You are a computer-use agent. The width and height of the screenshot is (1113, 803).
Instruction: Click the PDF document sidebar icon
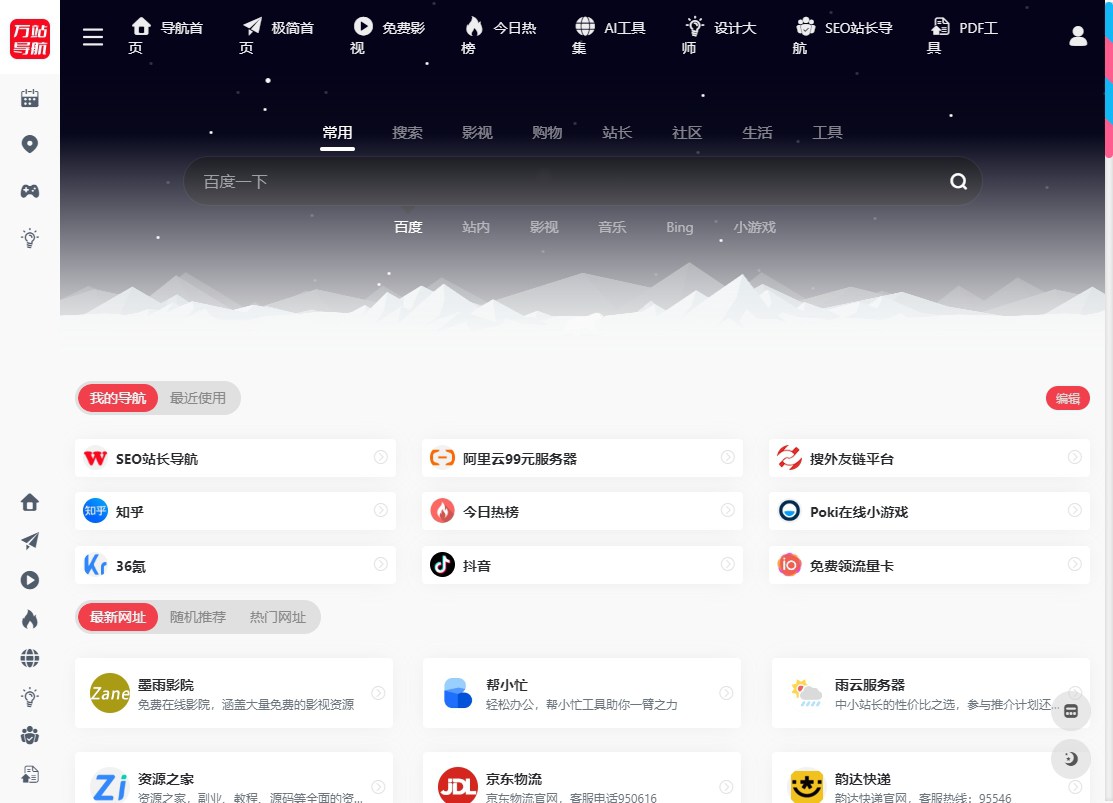coord(30,775)
